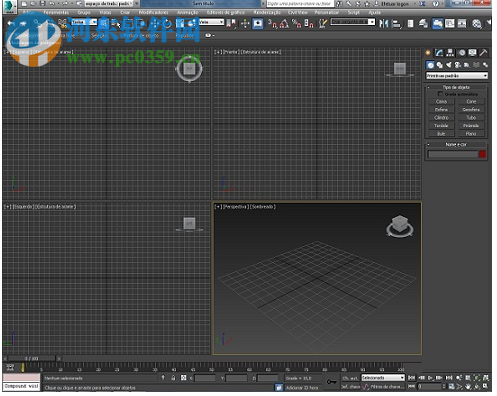
Task: Select the Geometry category icon
Action: tap(430, 65)
